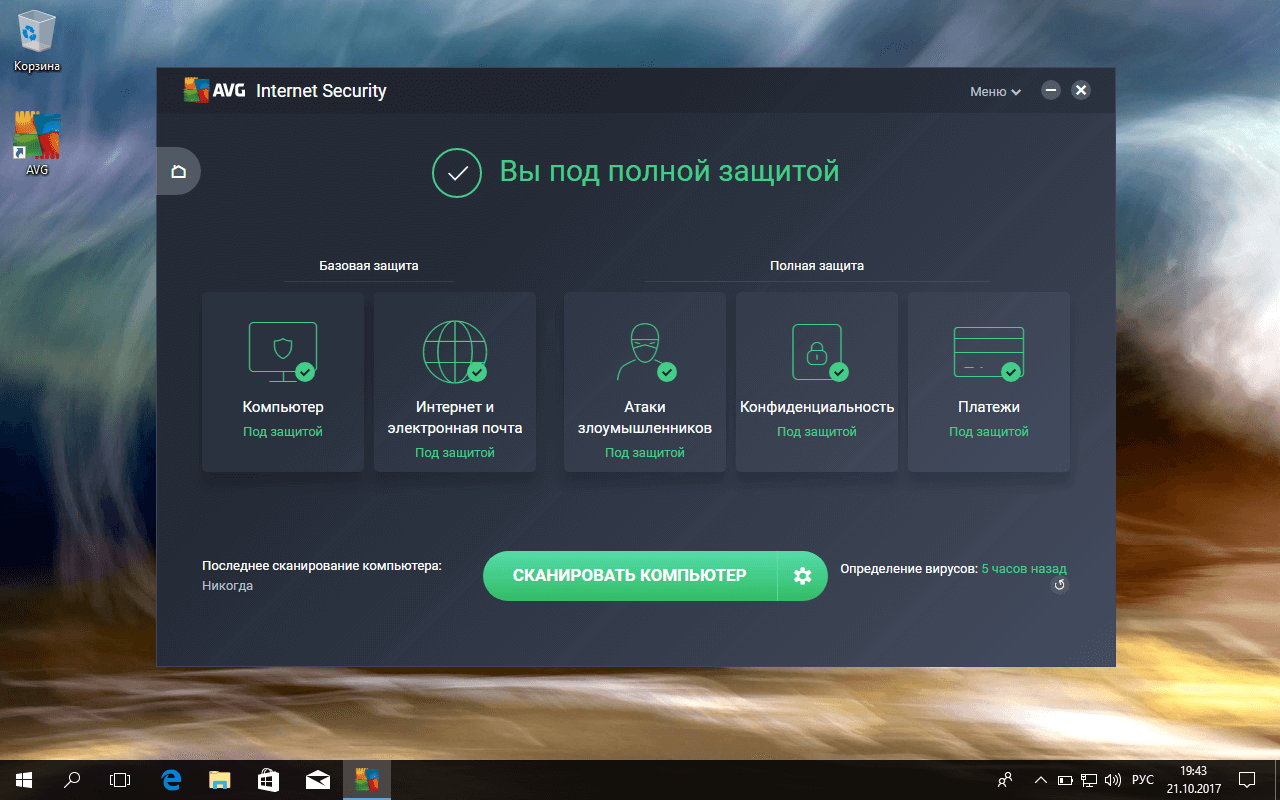Viewport: 1280px width, 800px height.
Task: Select the hacker attacks icon
Action: [x=644, y=351]
